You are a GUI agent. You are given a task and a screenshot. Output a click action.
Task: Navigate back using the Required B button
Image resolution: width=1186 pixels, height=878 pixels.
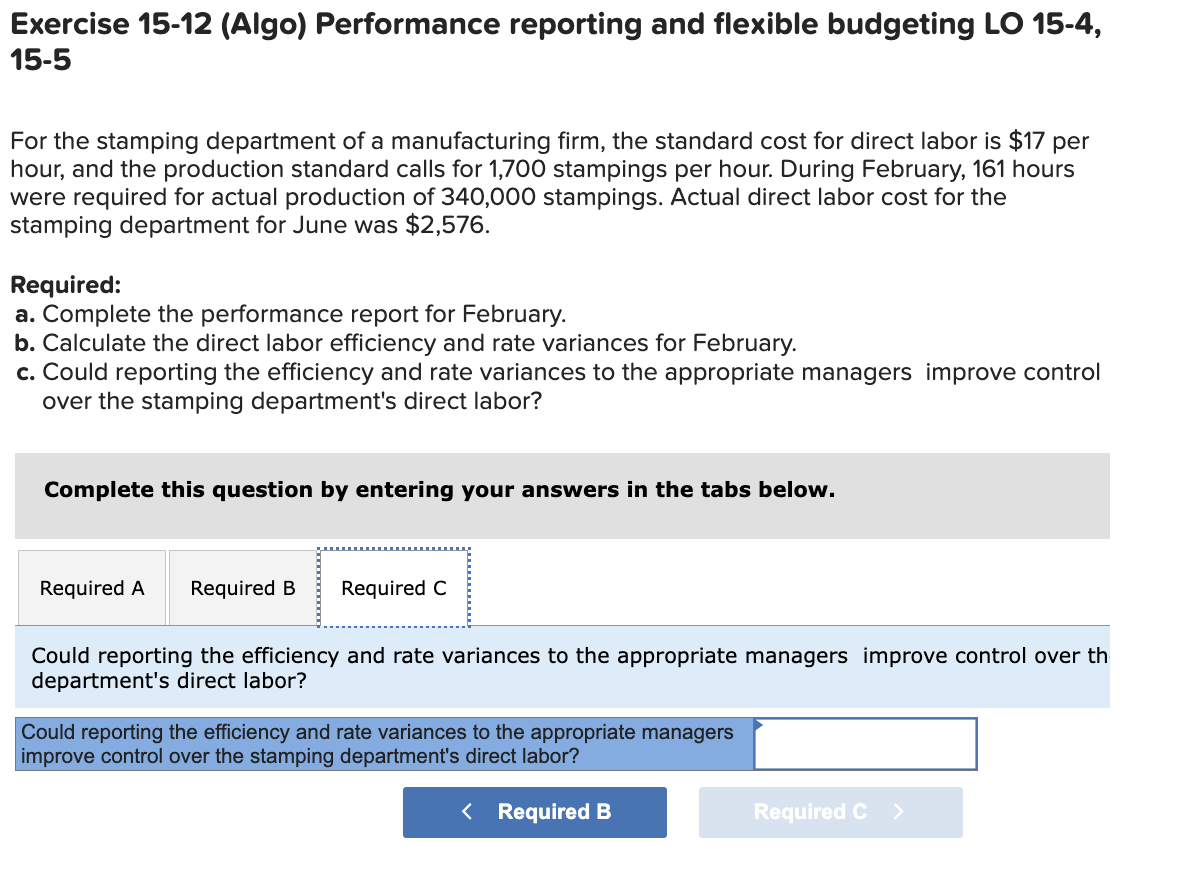534,812
